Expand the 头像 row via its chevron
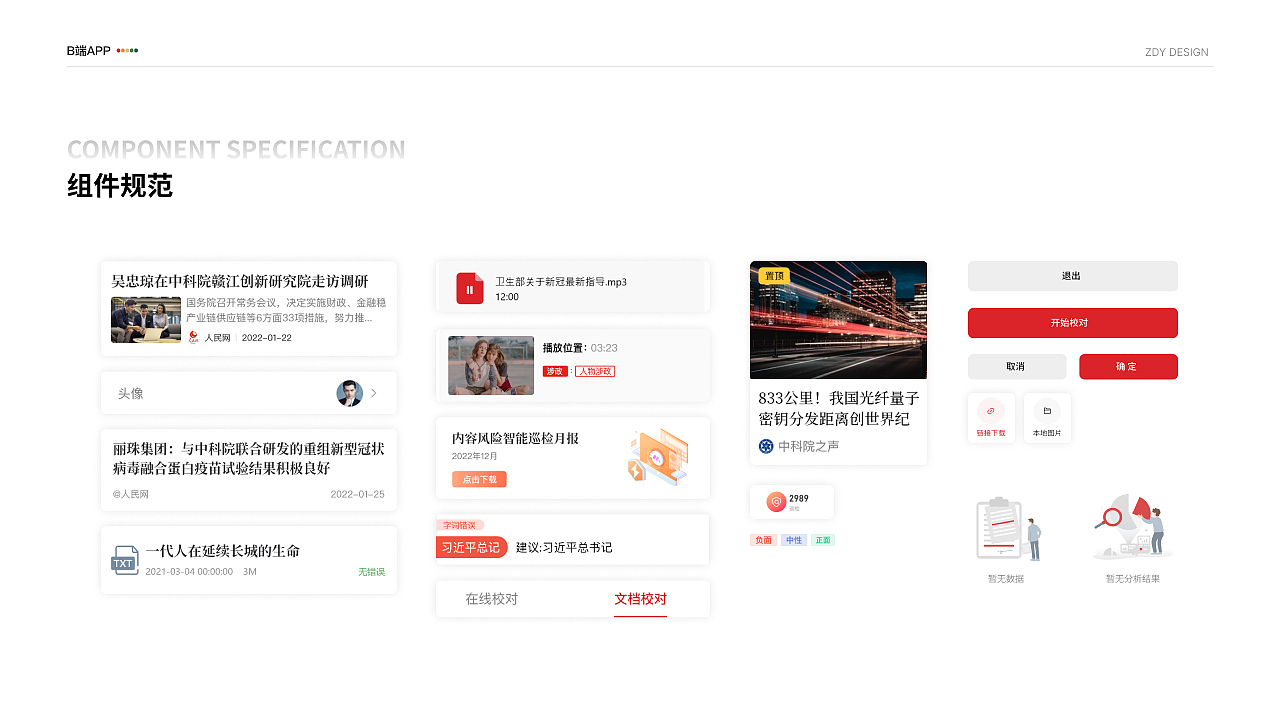 (376, 392)
